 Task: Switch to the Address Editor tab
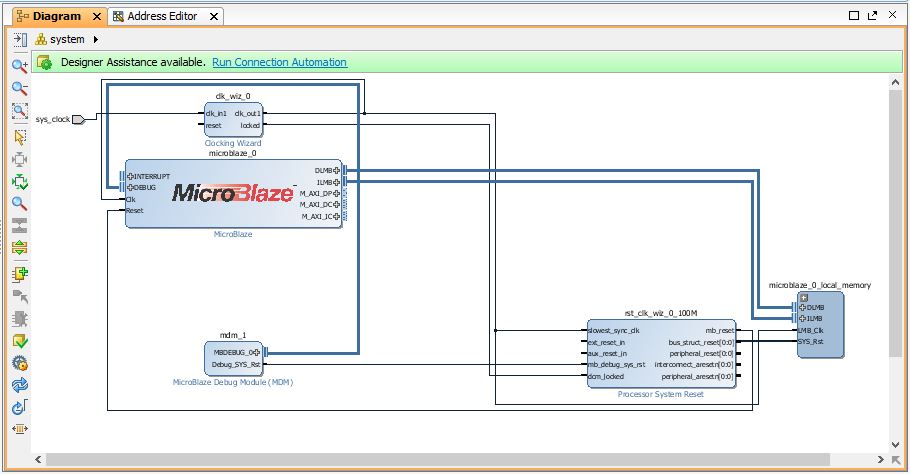pos(162,16)
